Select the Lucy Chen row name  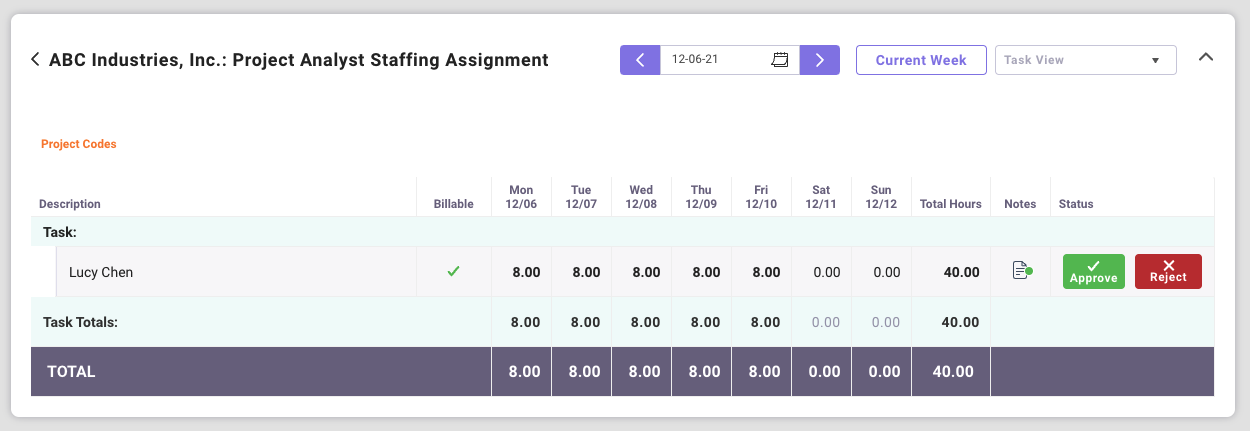pos(101,272)
